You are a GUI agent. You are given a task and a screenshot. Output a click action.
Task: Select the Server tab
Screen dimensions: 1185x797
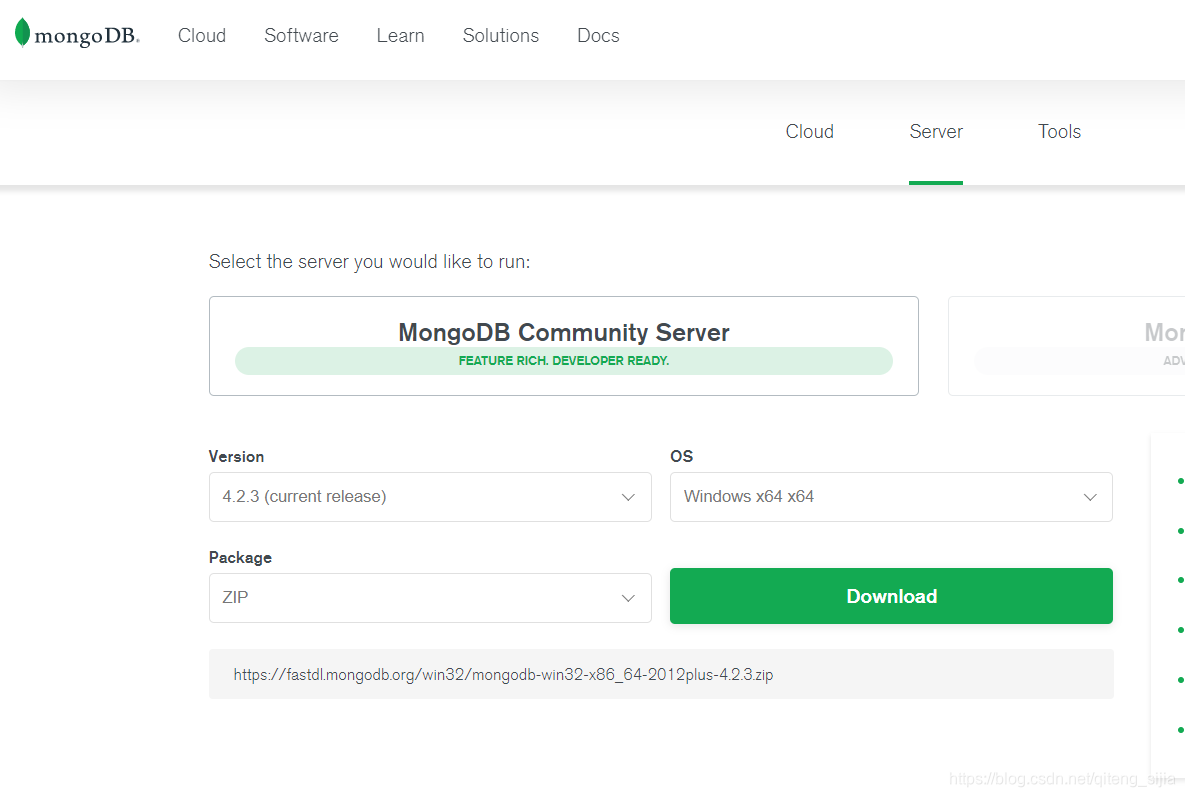(x=936, y=131)
